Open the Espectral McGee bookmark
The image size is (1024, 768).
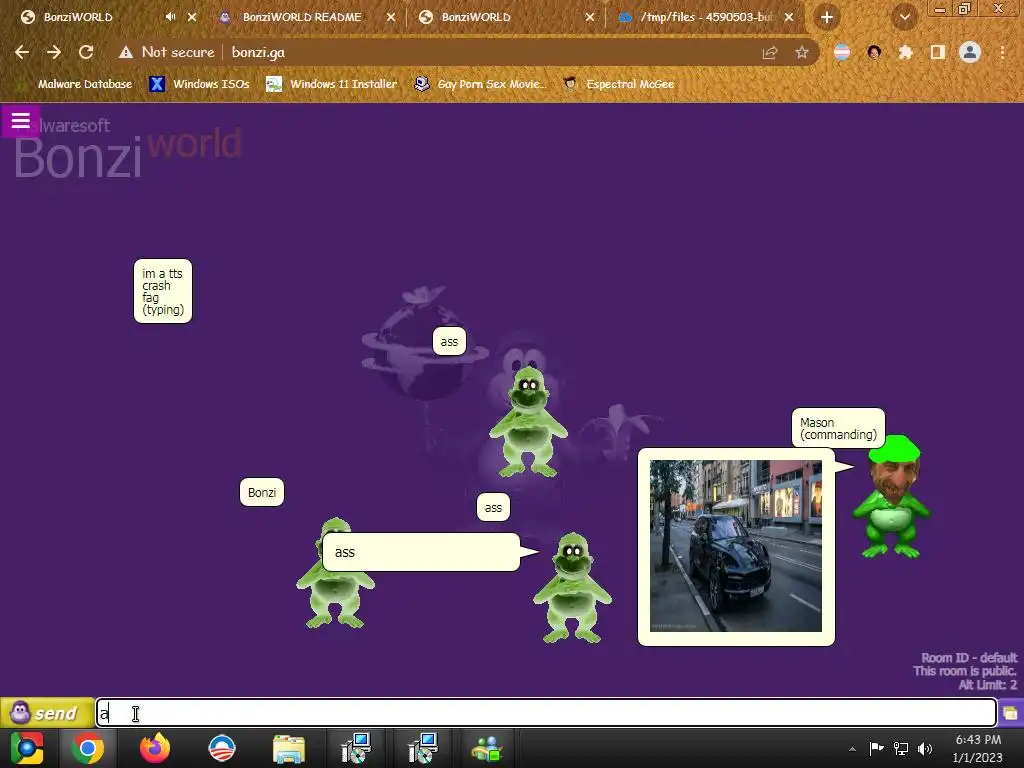[x=619, y=84]
